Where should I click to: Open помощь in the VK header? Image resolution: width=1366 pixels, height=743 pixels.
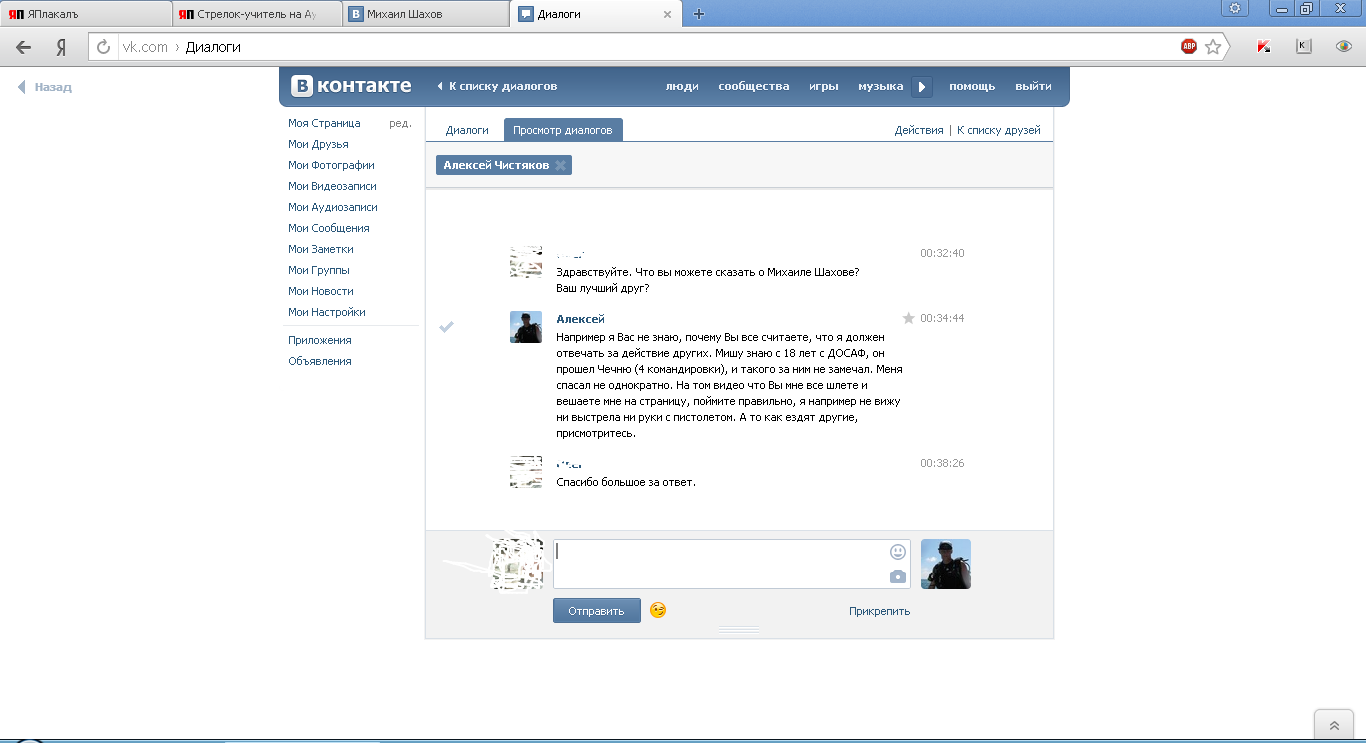[972, 86]
